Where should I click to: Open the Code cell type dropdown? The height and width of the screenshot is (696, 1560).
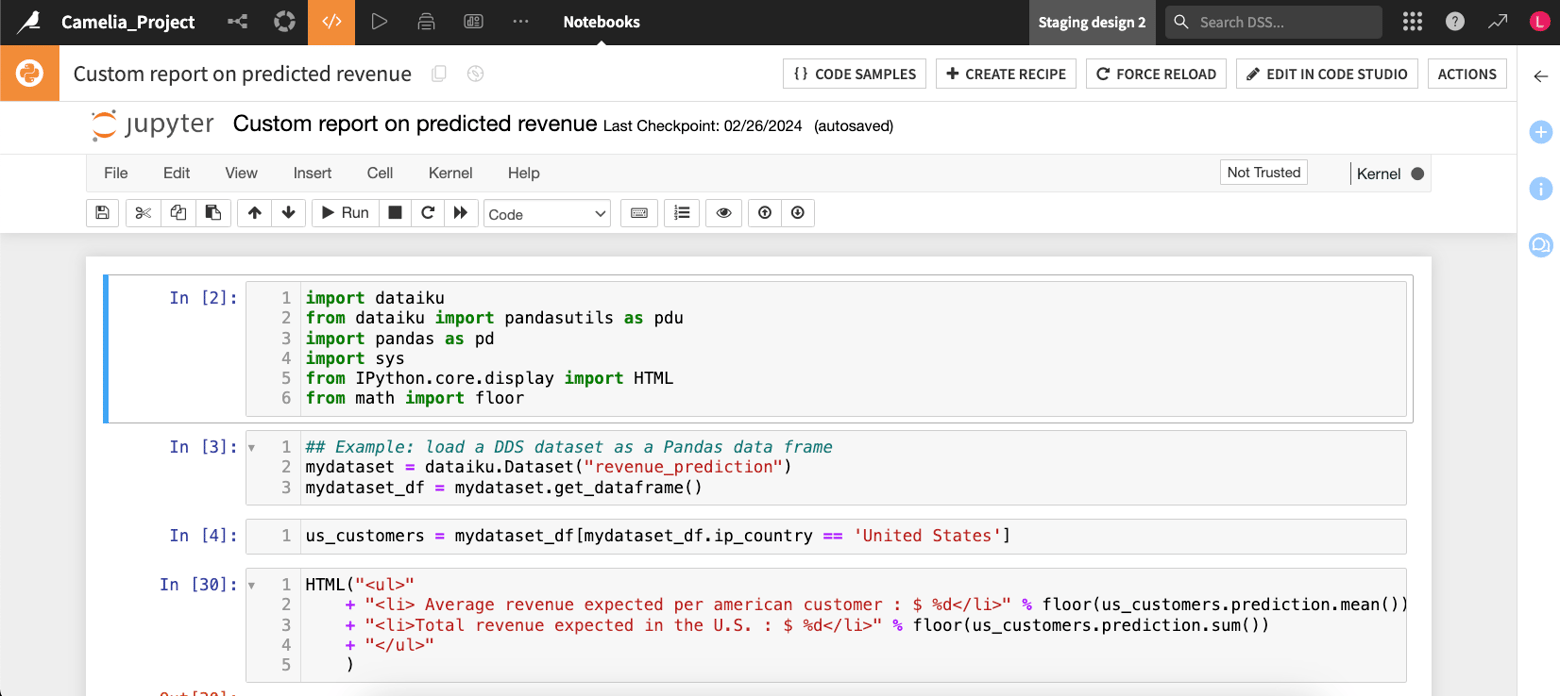546,213
